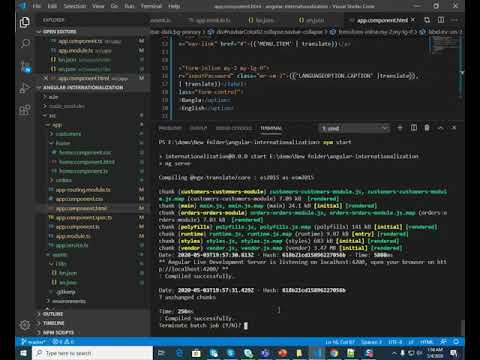The image size is (480, 360).
Task: Open the Source Control view icon
Action: click(x=25, y=66)
